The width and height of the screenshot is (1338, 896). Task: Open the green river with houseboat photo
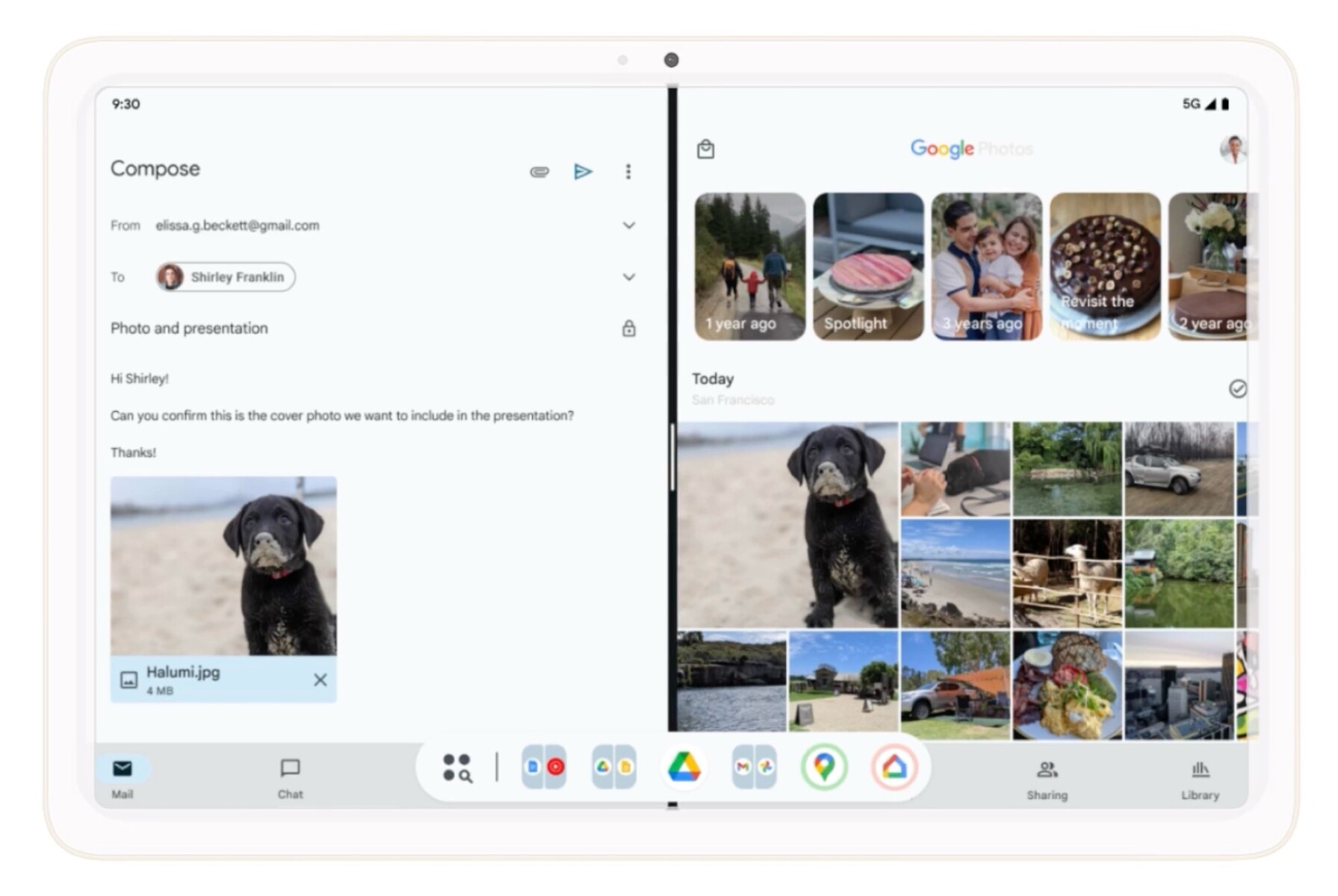click(1180, 573)
